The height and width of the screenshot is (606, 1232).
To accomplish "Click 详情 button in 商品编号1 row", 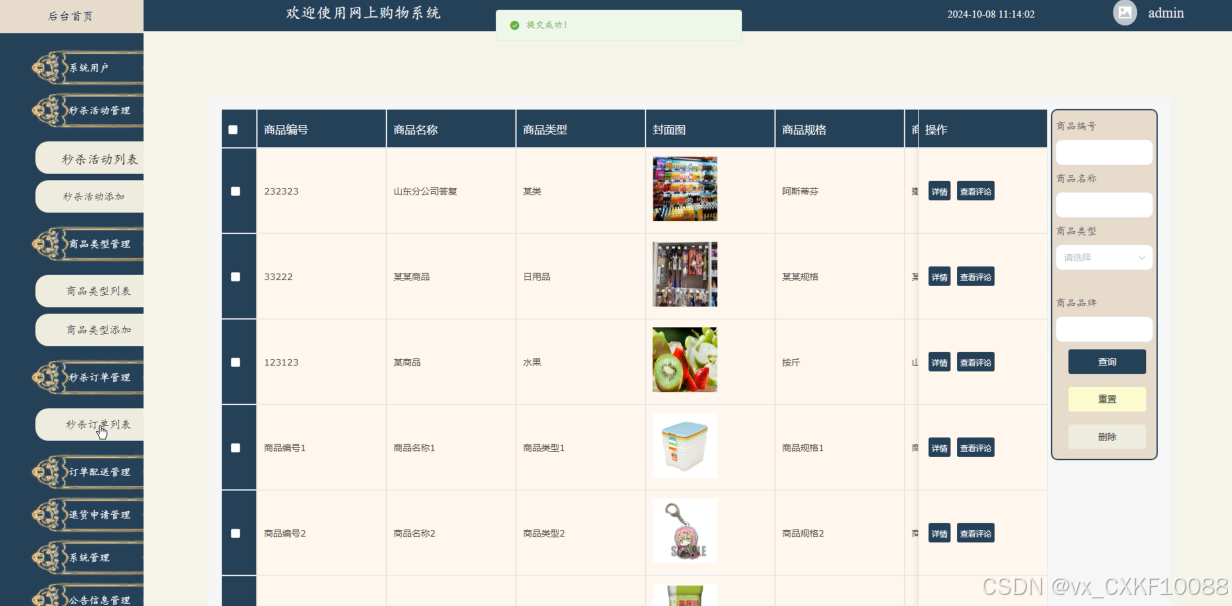I will [939, 447].
